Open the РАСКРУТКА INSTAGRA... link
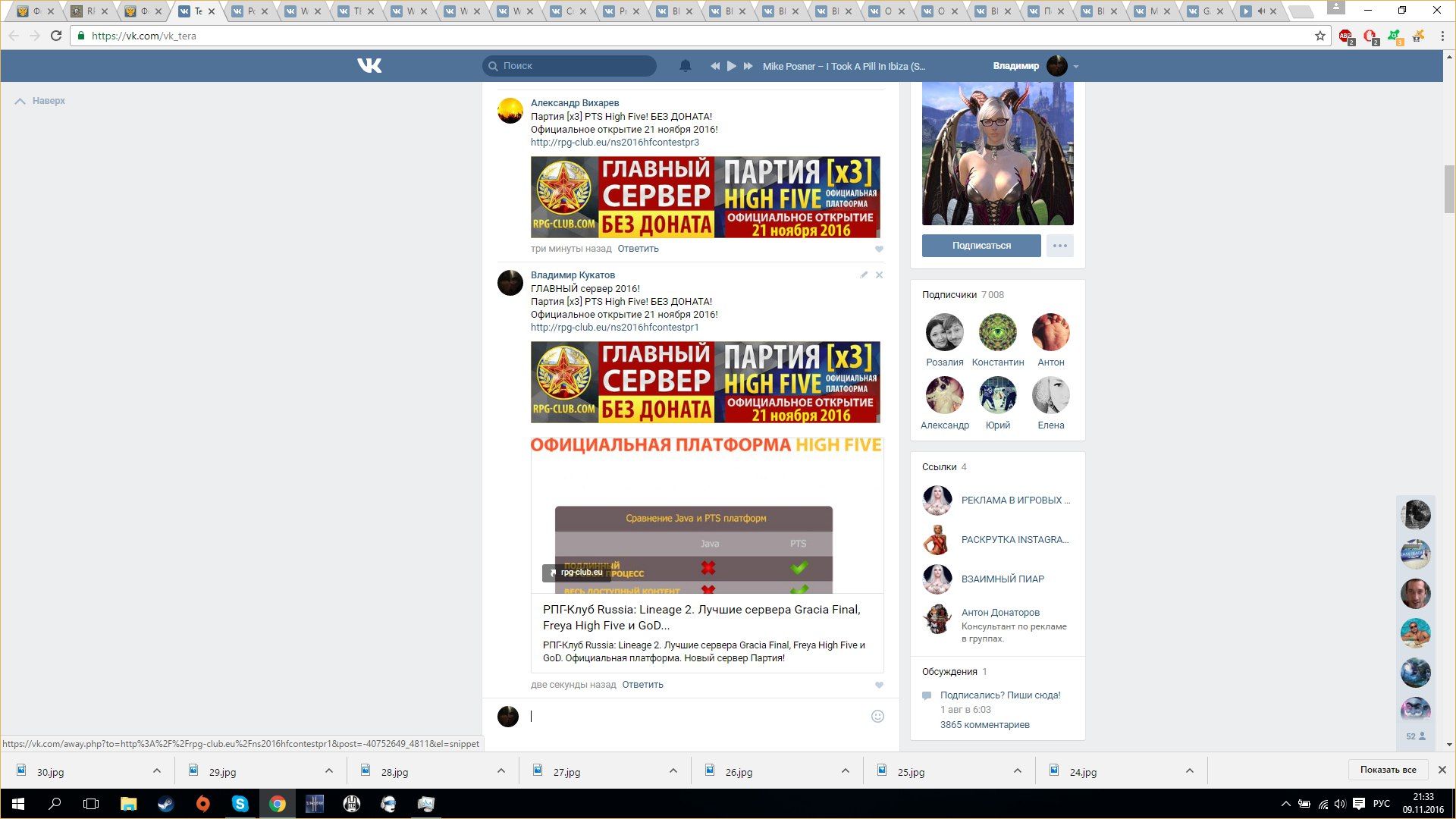 pyautogui.click(x=1015, y=540)
